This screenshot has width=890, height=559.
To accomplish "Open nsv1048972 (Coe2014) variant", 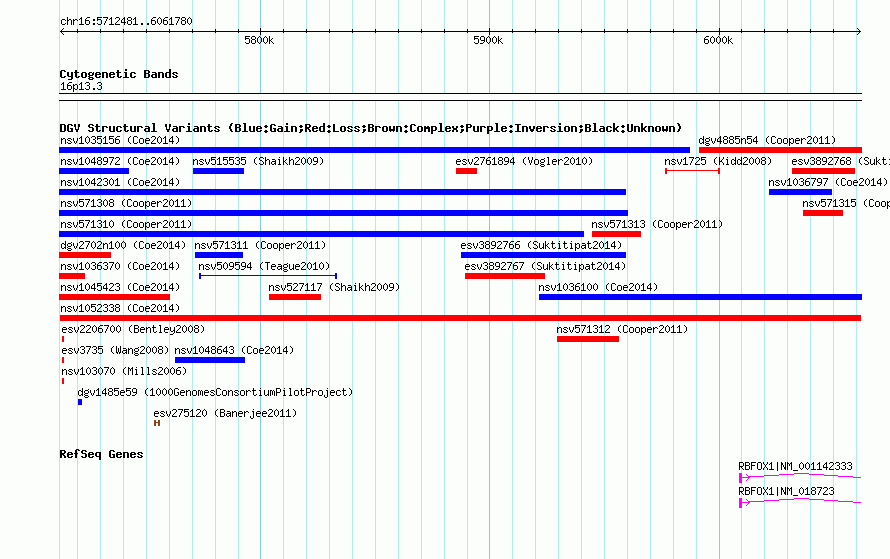I will pyautogui.click(x=120, y=161).
